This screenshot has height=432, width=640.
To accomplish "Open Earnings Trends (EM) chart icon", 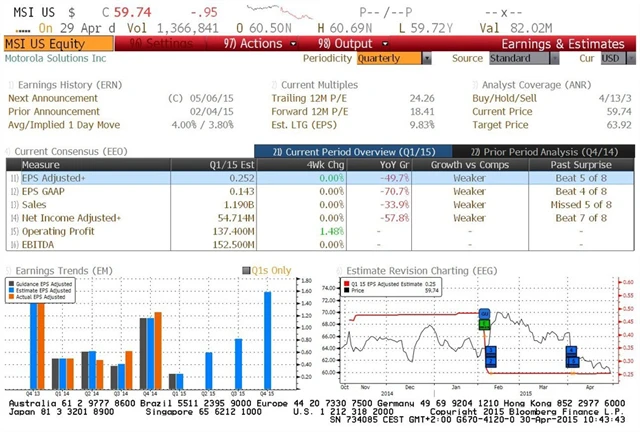I will coord(9,270).
